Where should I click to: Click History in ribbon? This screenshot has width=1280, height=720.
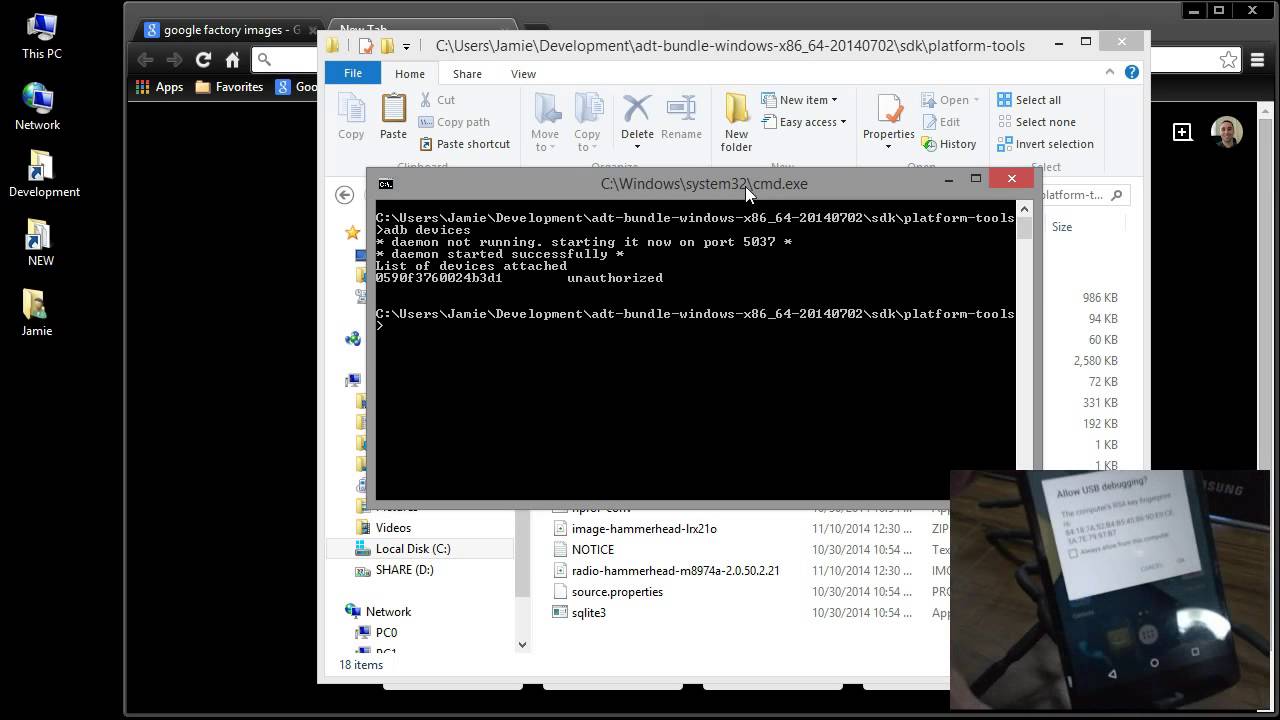tap(948, 144)
